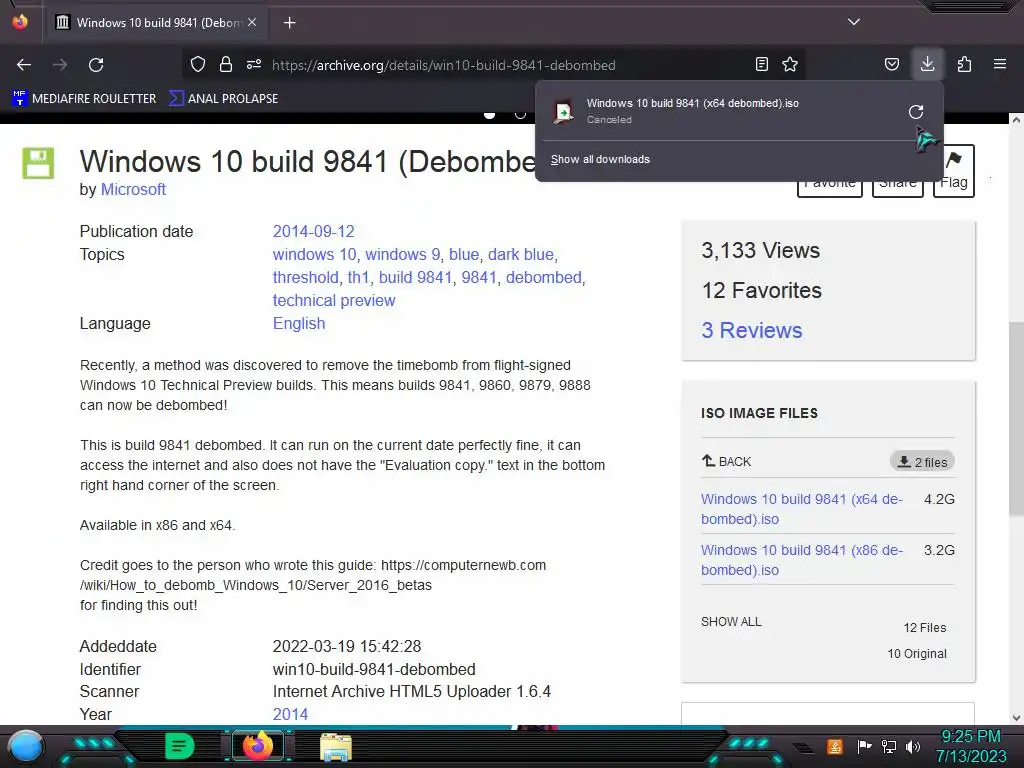
Task: Open MEDIAFIRE ROULETTER bookmark
Action: pyautogui.click(x=84, y=99)
